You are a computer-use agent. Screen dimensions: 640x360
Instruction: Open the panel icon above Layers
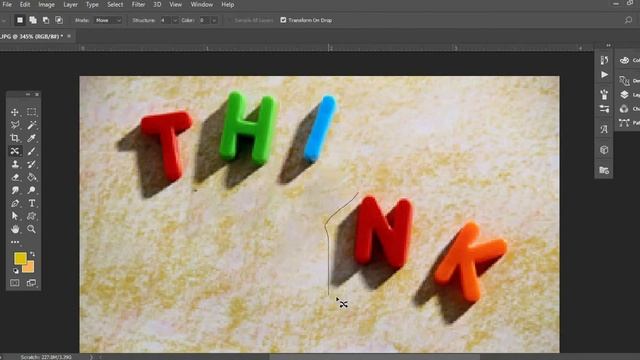click(629, 81)
